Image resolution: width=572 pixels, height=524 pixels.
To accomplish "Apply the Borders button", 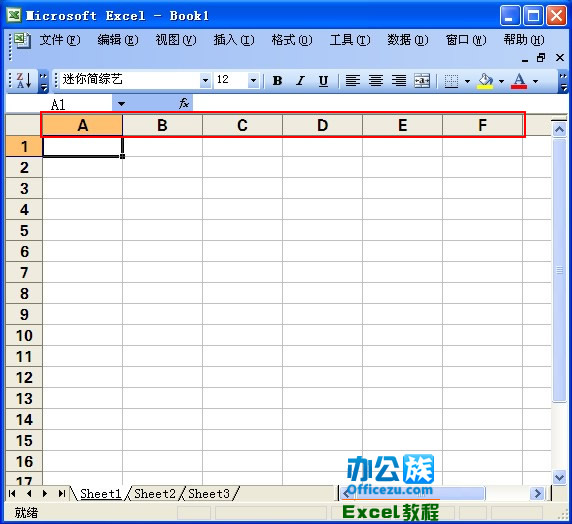I will pyautogui.click(x=452, y=81).
